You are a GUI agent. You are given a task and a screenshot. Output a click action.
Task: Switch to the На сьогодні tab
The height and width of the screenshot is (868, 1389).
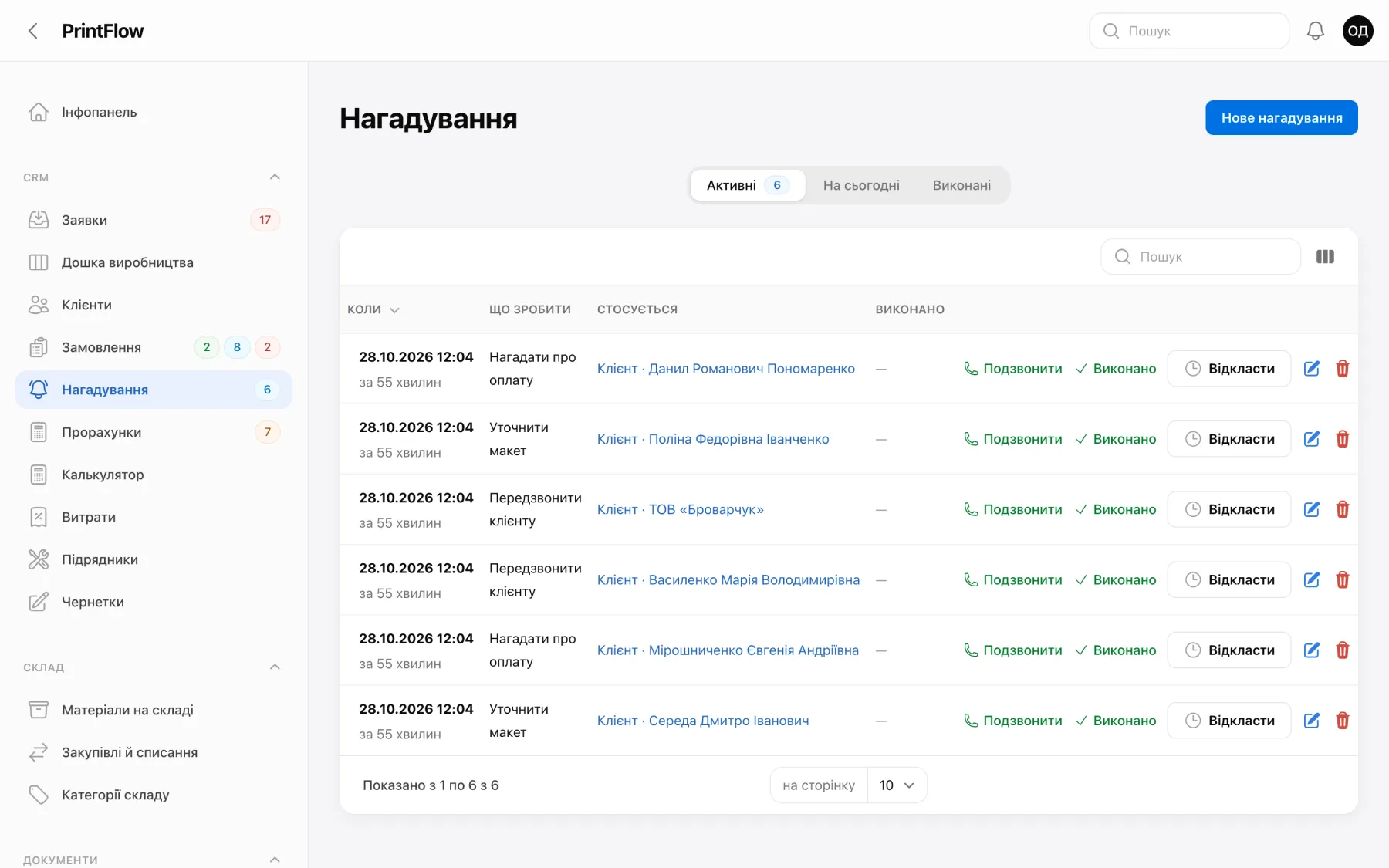[x=861, y=185]
